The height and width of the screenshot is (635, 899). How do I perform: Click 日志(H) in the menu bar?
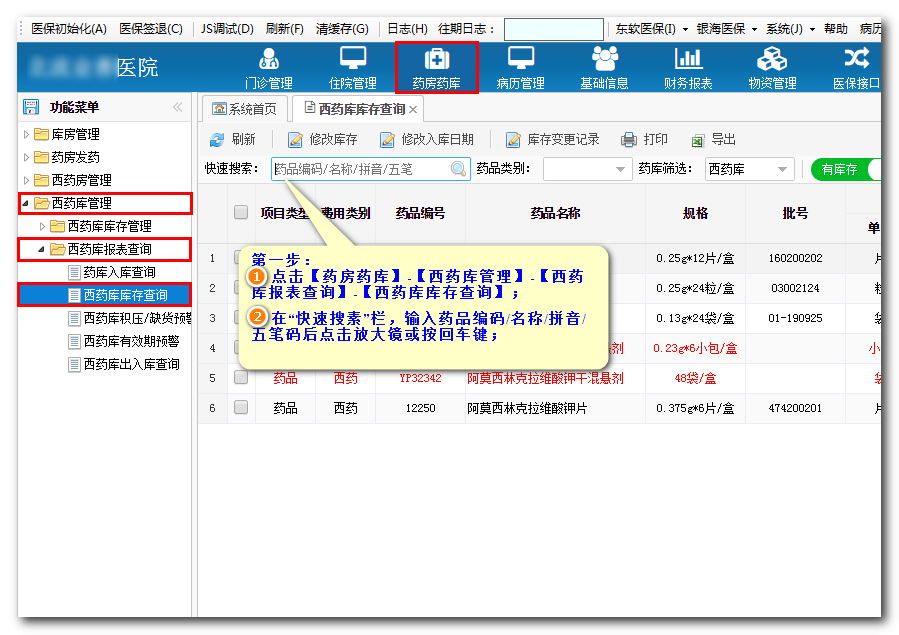click(x=407, y=29)
